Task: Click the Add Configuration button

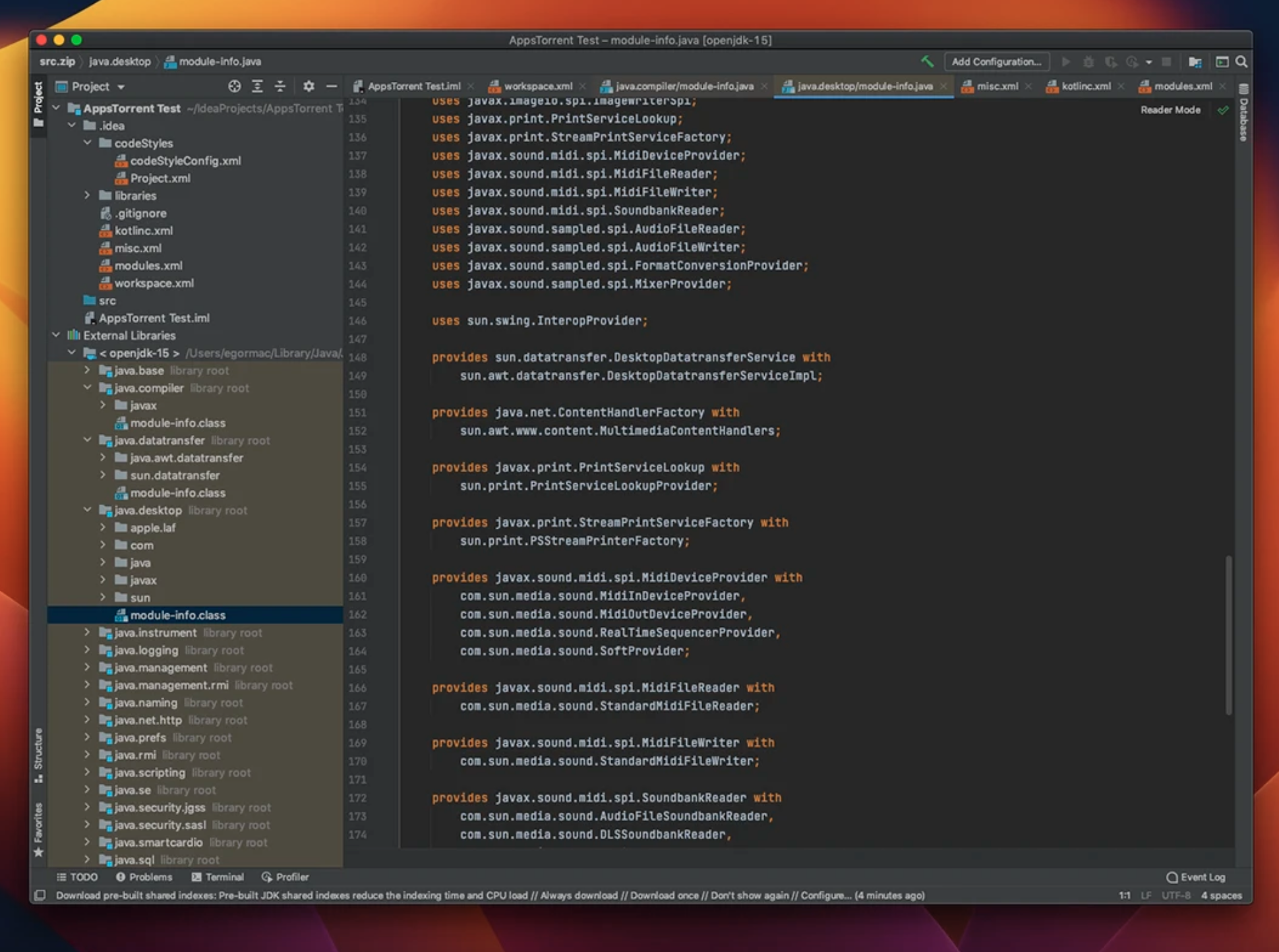Action: [x=997, y=61]
